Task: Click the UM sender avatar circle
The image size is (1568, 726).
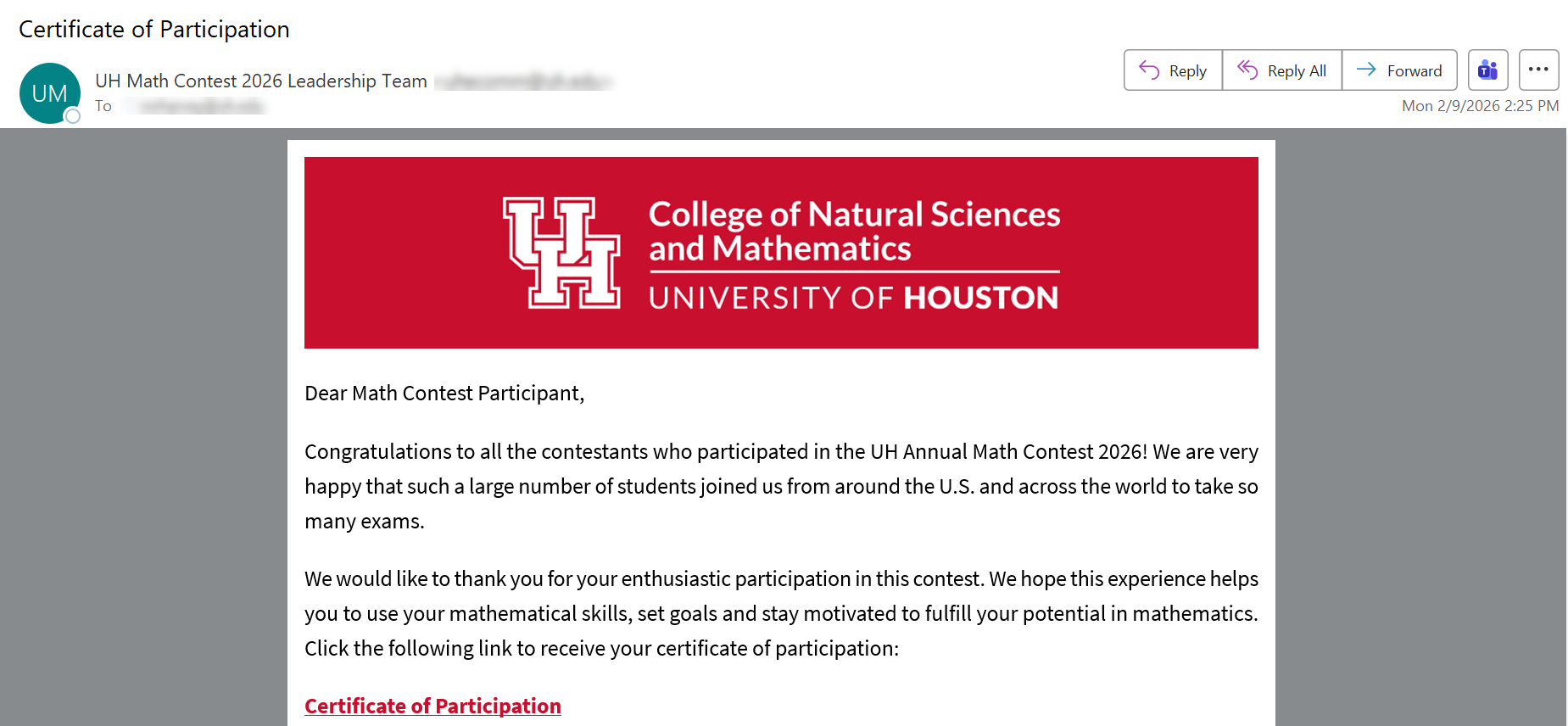Action: coord(49,92)
